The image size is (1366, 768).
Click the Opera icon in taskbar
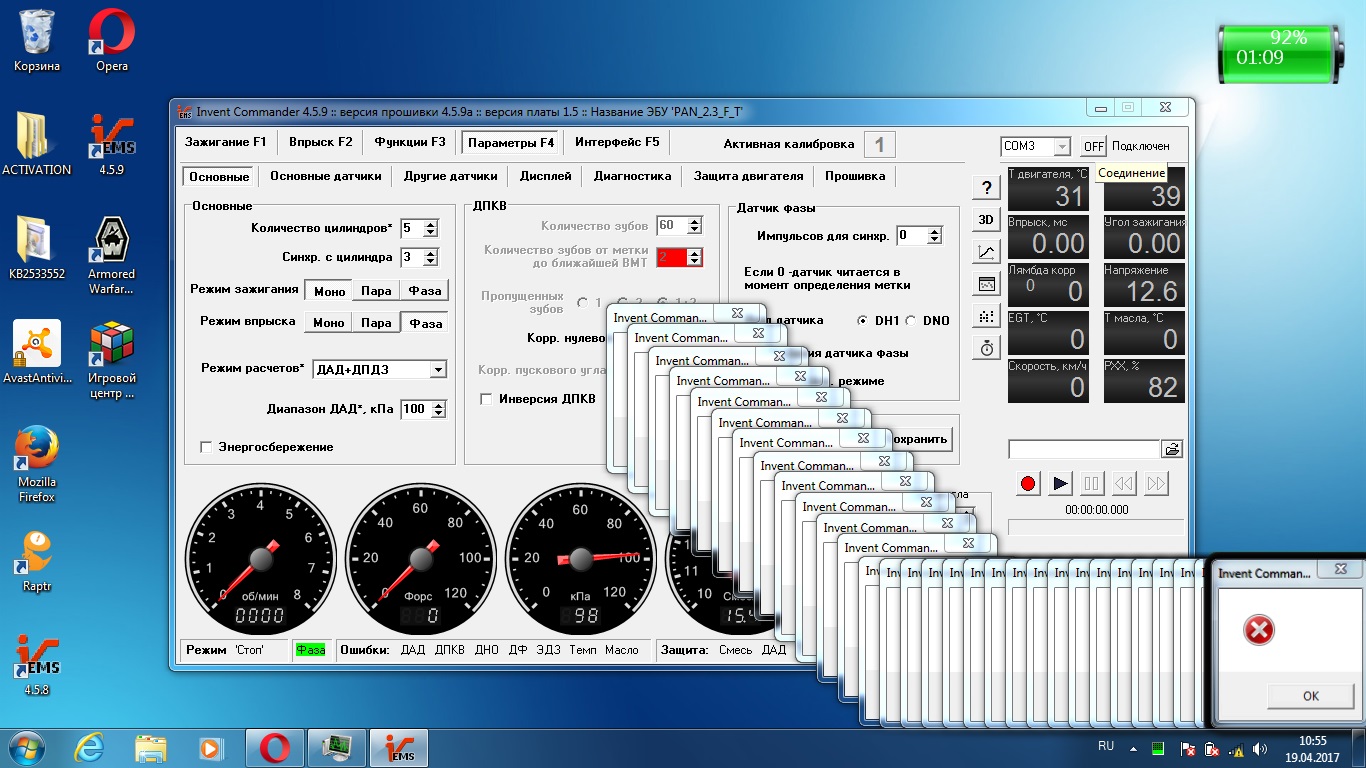275,747
